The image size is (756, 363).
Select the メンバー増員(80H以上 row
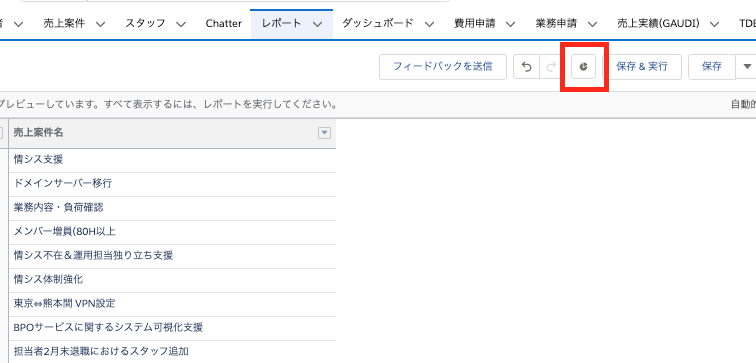coord(172,232)
